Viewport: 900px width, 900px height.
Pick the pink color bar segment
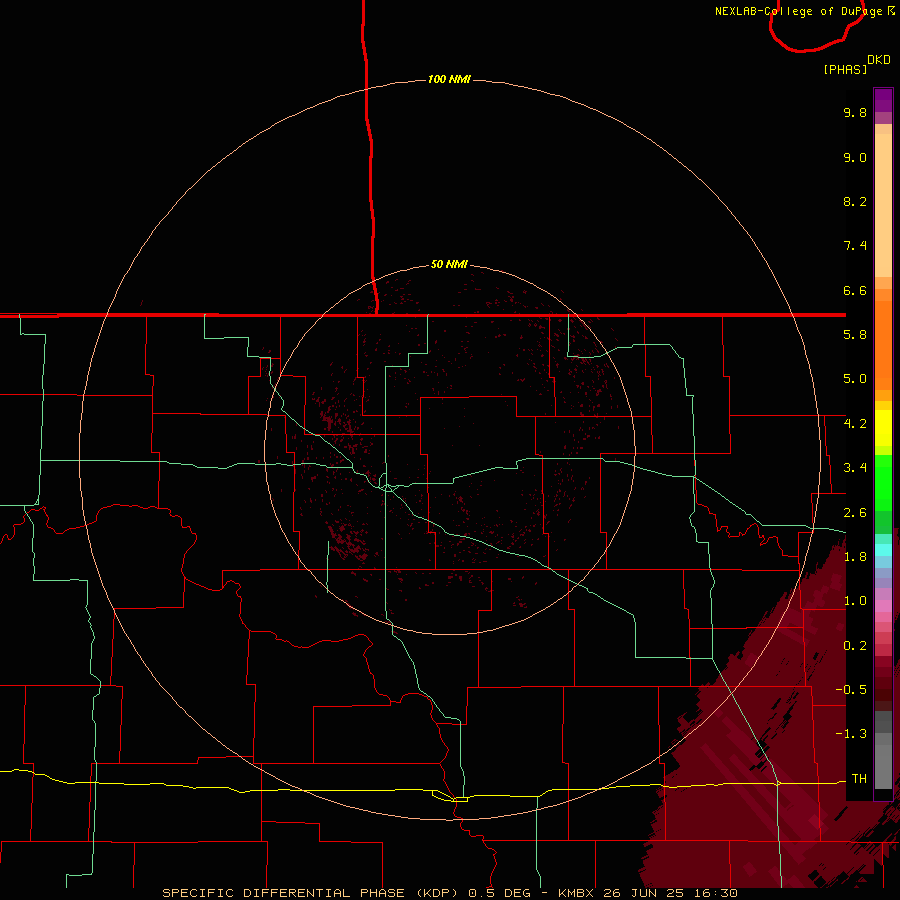(x=883, y=606)
